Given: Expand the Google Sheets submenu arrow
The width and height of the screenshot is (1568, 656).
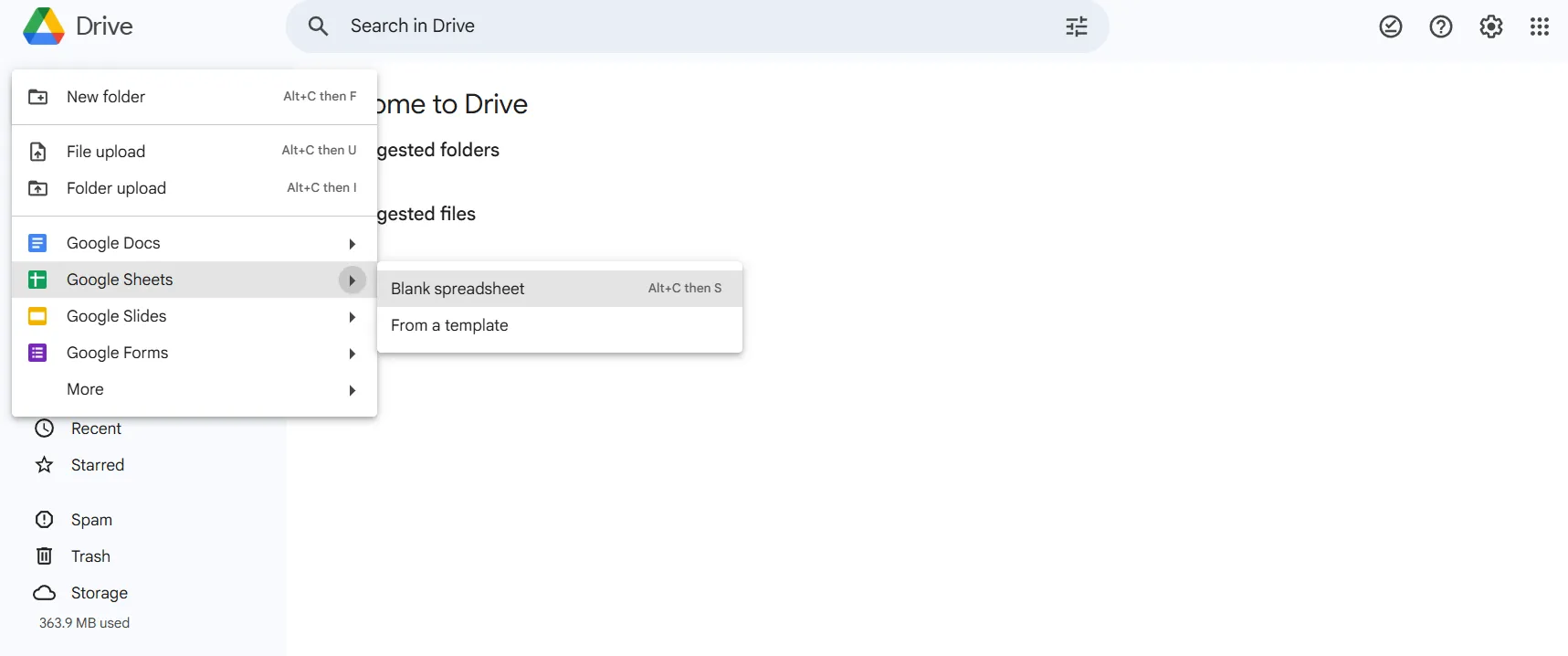Looking at the screenshot, I should coord(352,280).
